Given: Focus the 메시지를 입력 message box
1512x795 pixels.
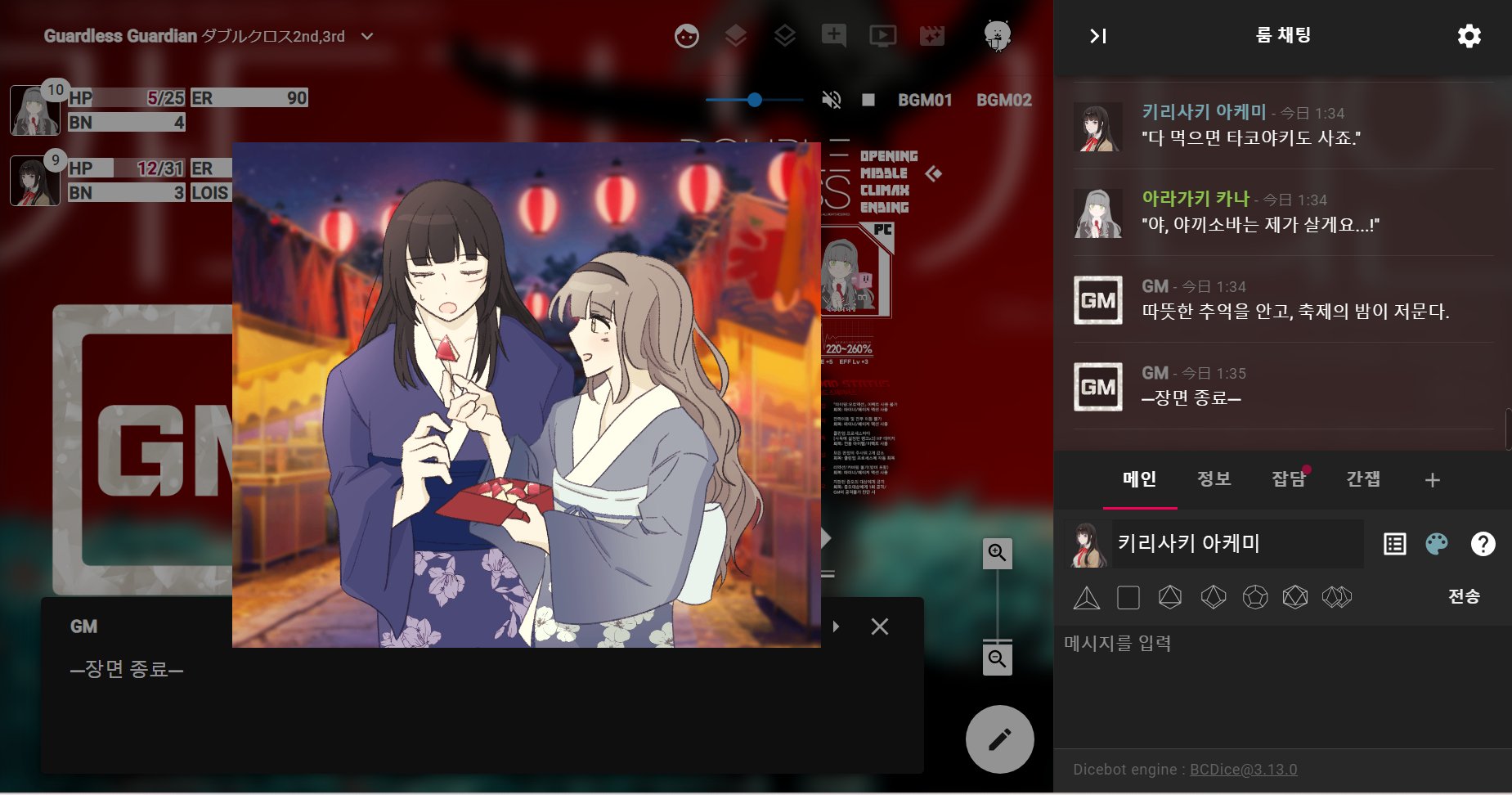Looking at the screenshot, I should pos(1282,687).
